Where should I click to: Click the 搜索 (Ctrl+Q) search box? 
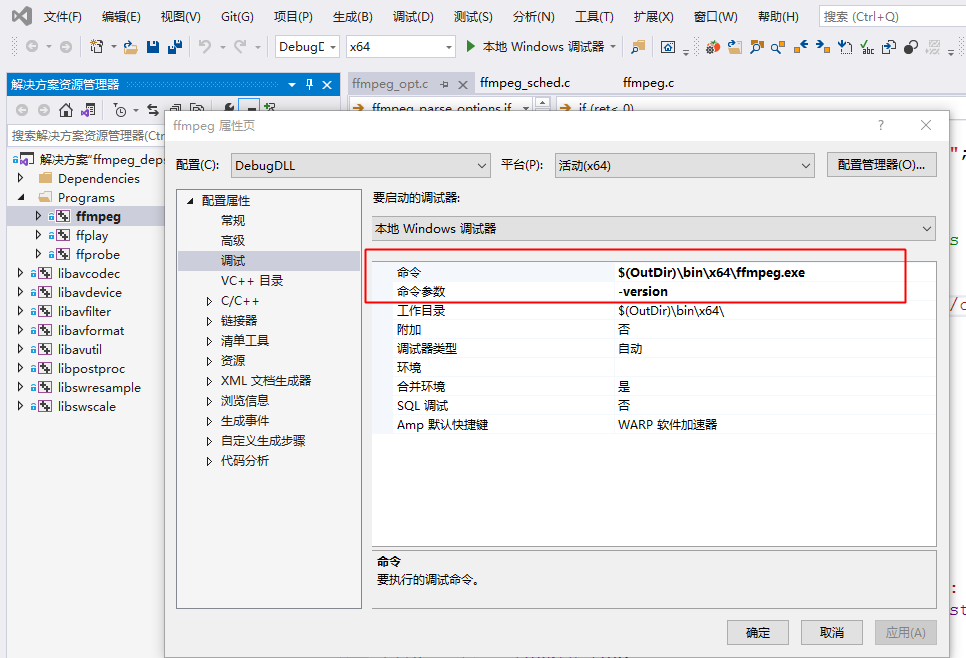tap(892, 17)
